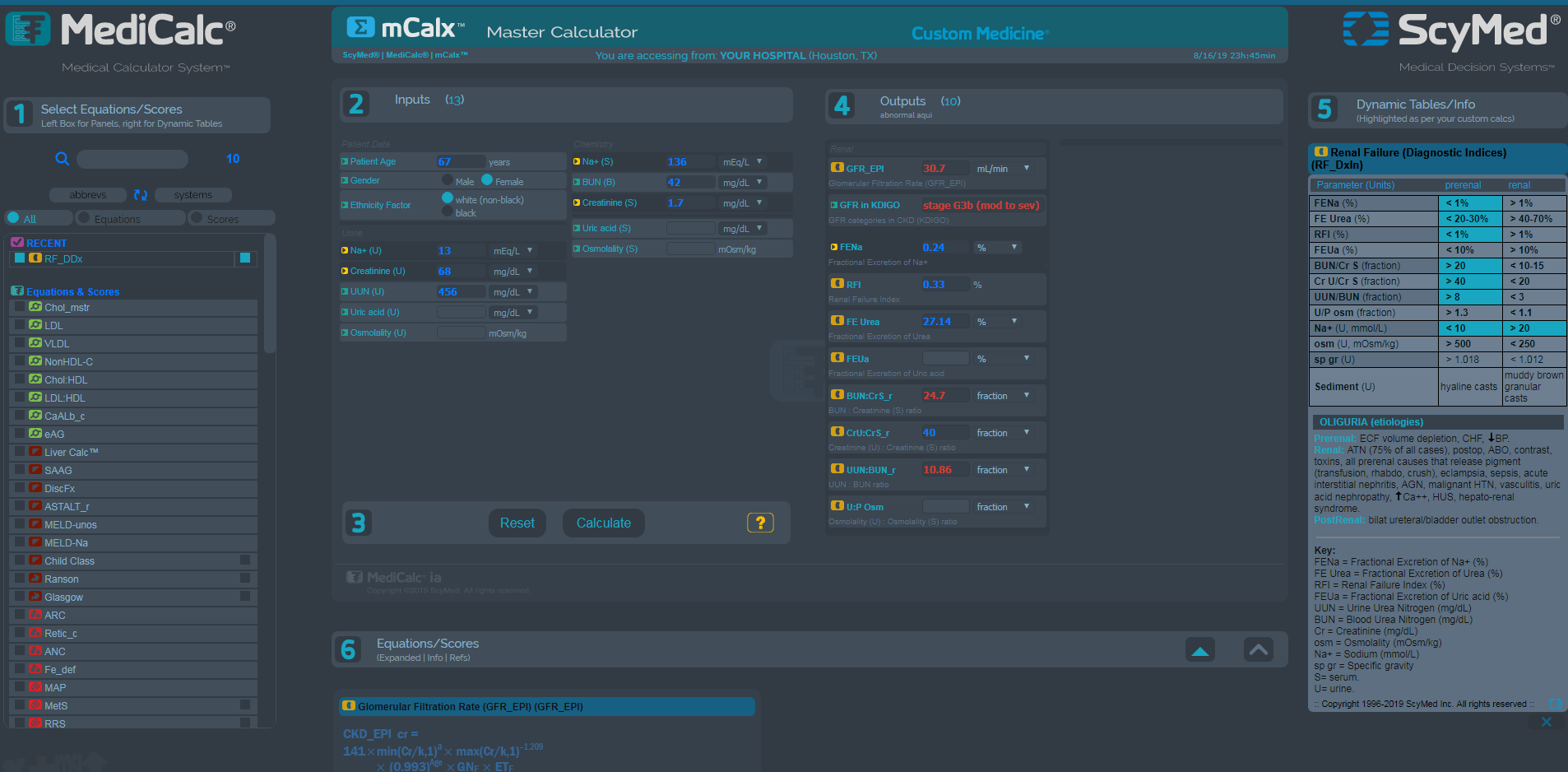Image resolution: width=1568 pixels, height=772 pixels.
Task: Click the equation search text box
Action: click(132, 159)
